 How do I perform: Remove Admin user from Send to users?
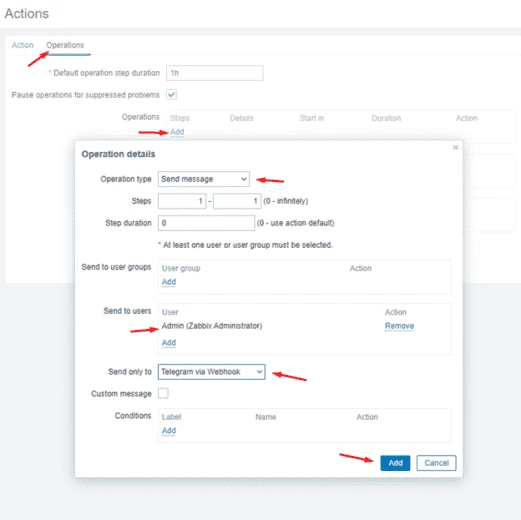click(399, 326)
